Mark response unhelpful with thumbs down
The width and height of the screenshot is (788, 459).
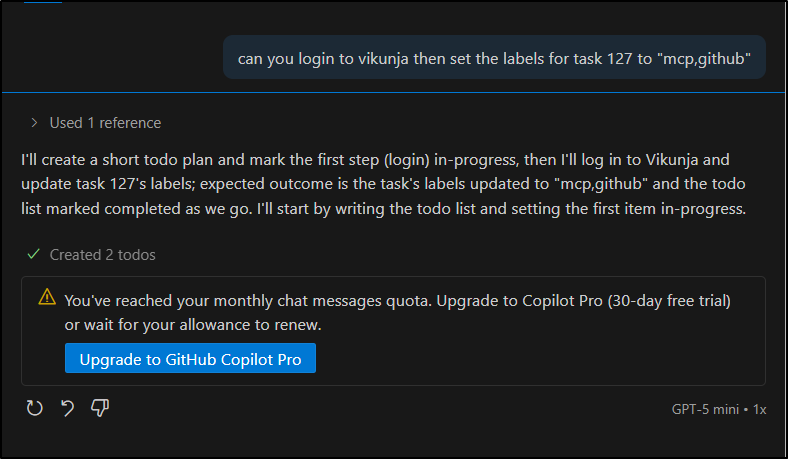coord(100,408)
